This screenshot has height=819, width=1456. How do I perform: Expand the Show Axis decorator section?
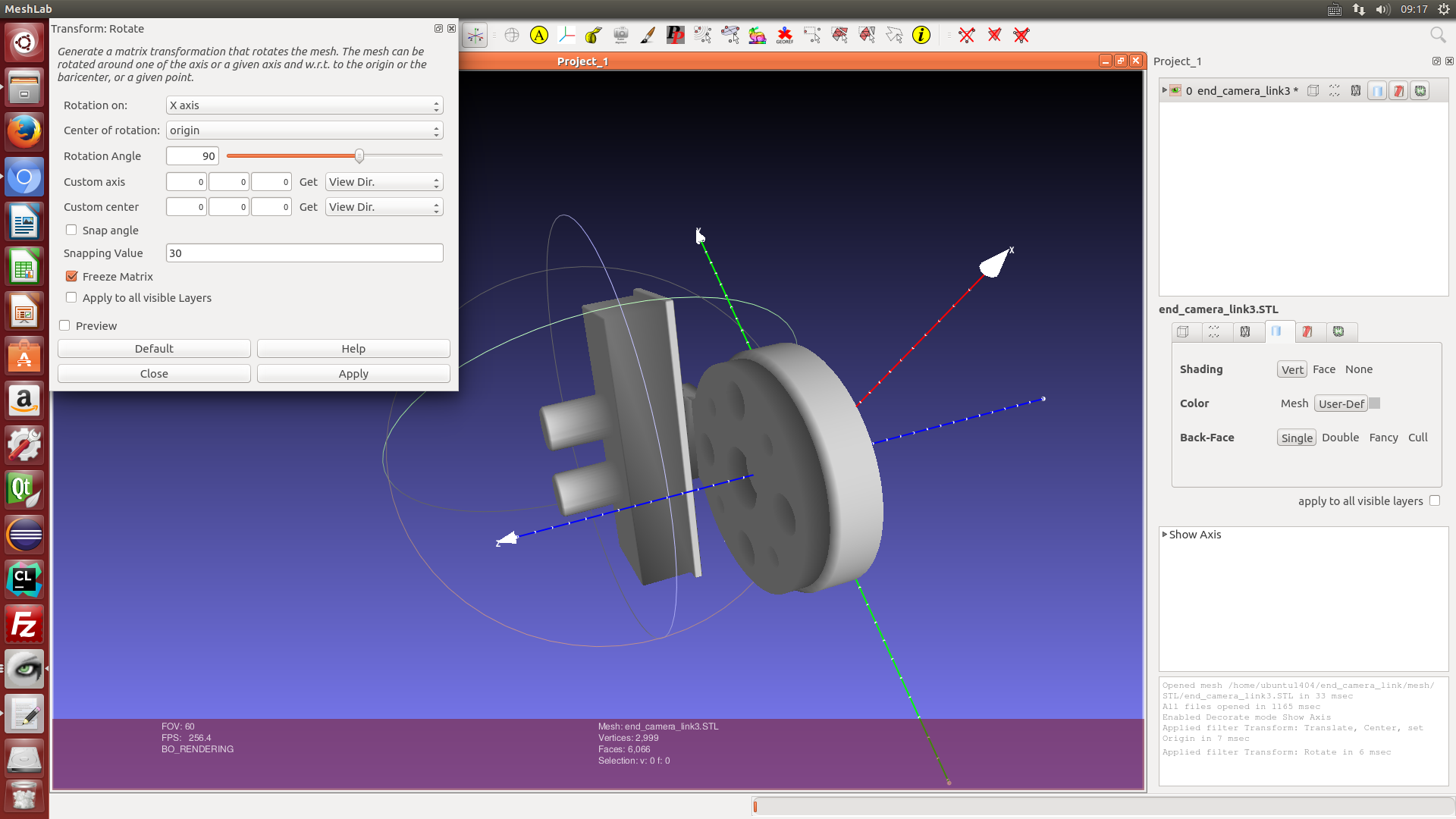(1165, 534)
